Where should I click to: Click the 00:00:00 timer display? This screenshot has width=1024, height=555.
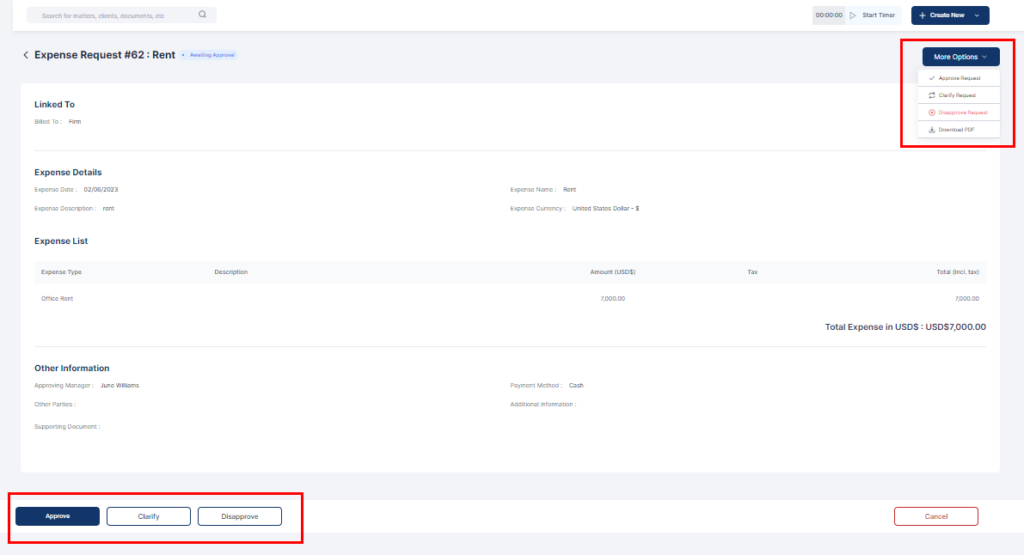pos(829,15)
